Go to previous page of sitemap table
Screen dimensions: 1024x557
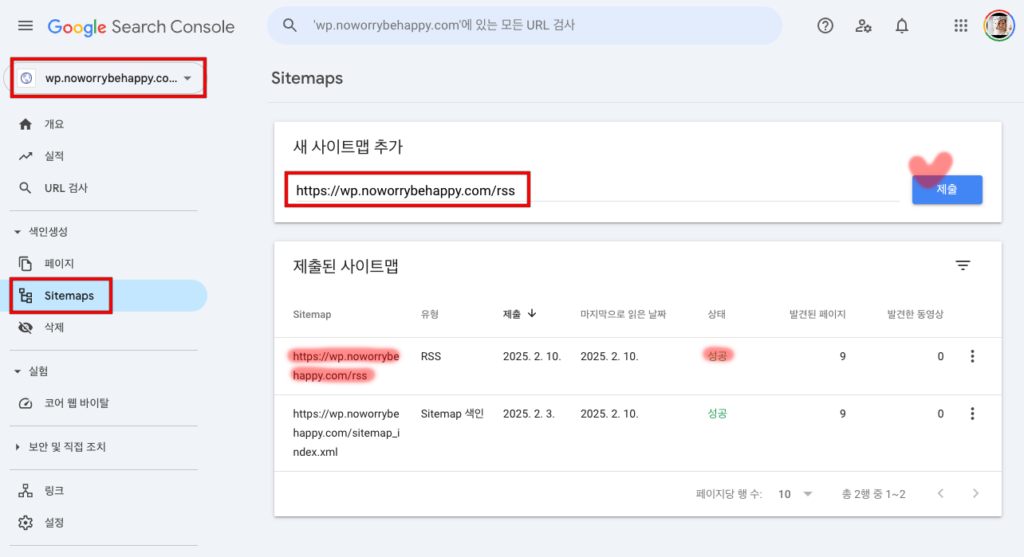941,494
